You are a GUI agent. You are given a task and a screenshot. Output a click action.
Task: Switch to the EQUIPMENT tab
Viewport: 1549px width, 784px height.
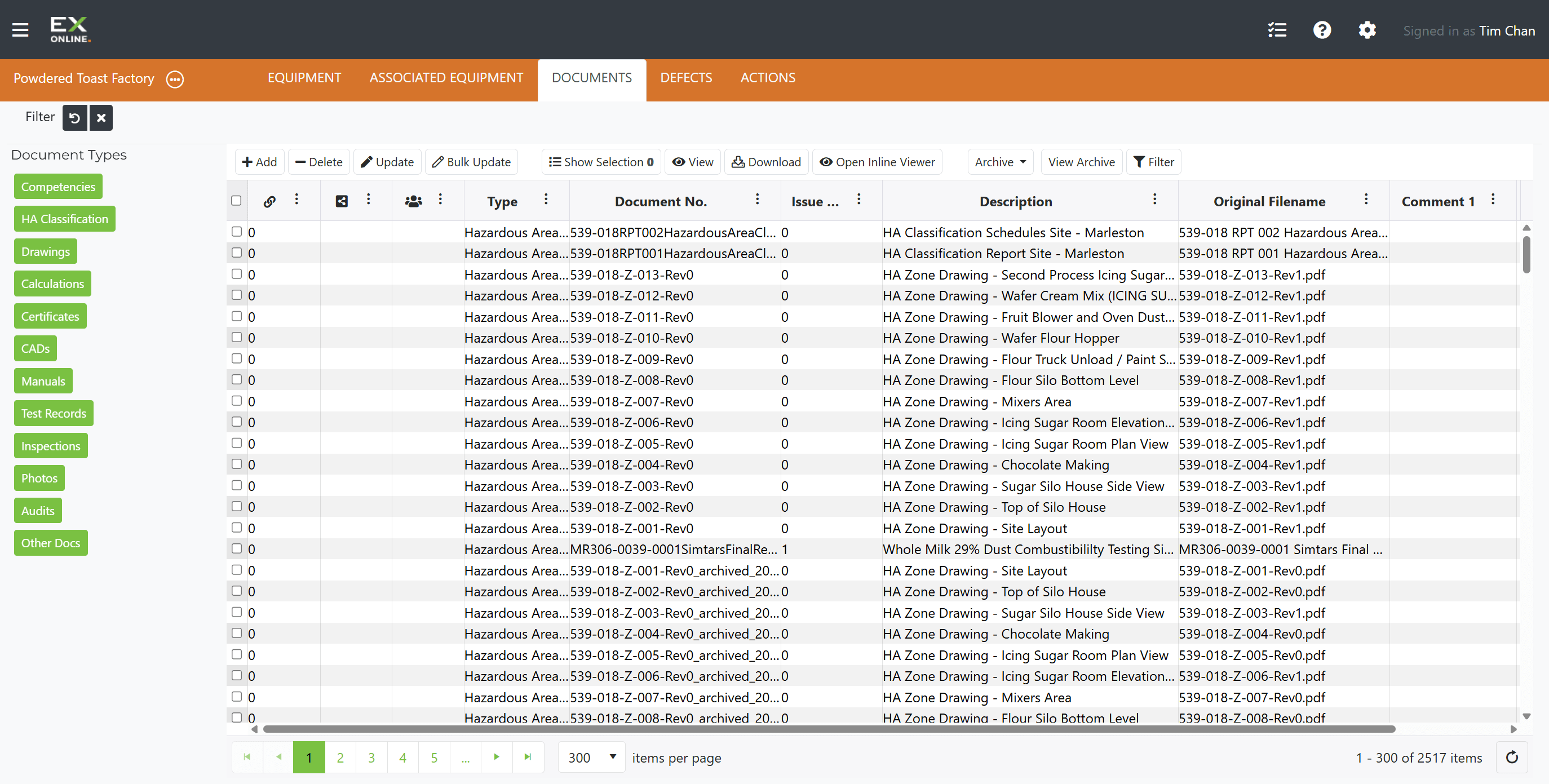(304, 78)
